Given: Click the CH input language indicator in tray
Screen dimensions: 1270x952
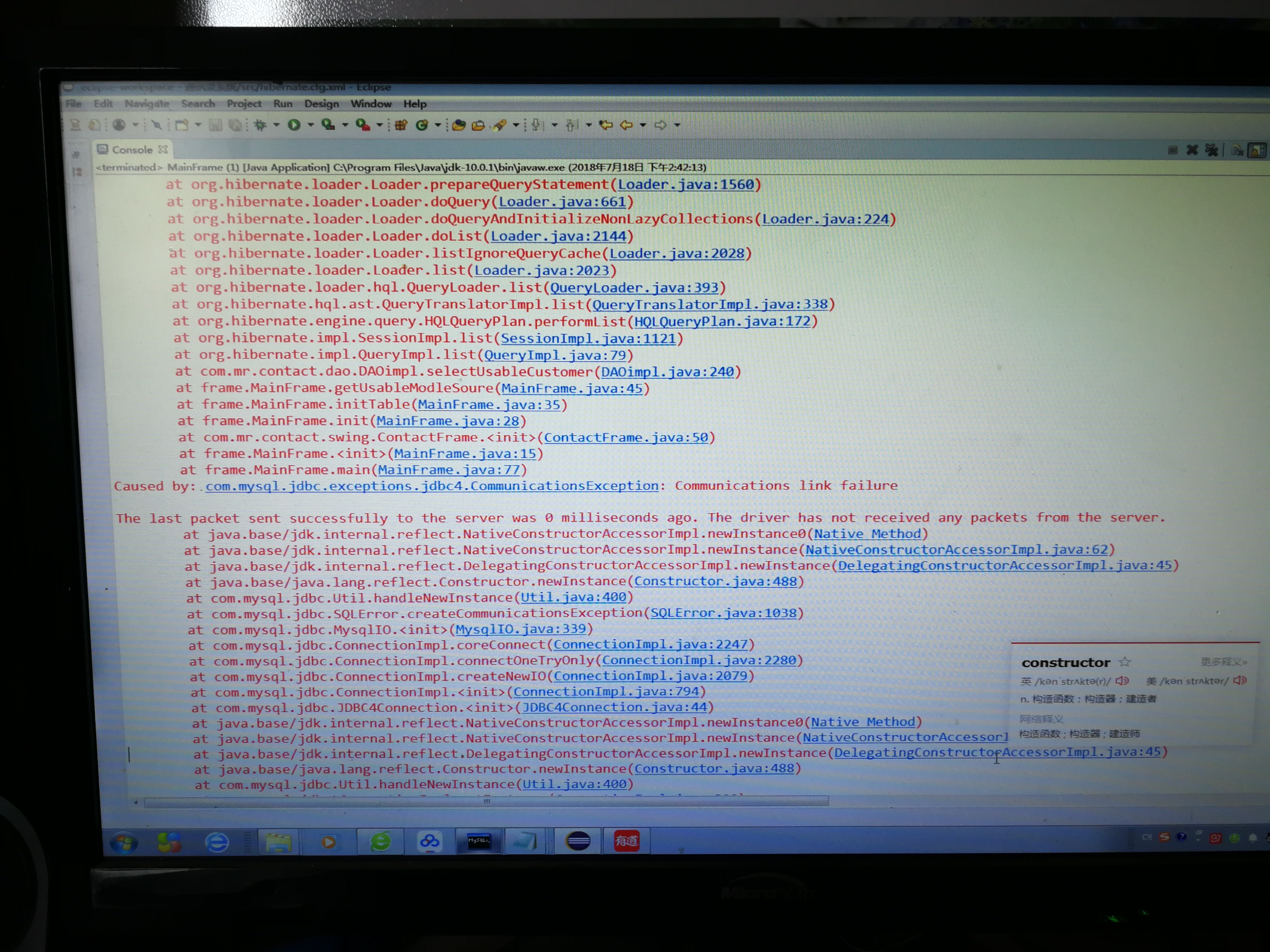Looking at the screenshot, I should click(1146, 837).
